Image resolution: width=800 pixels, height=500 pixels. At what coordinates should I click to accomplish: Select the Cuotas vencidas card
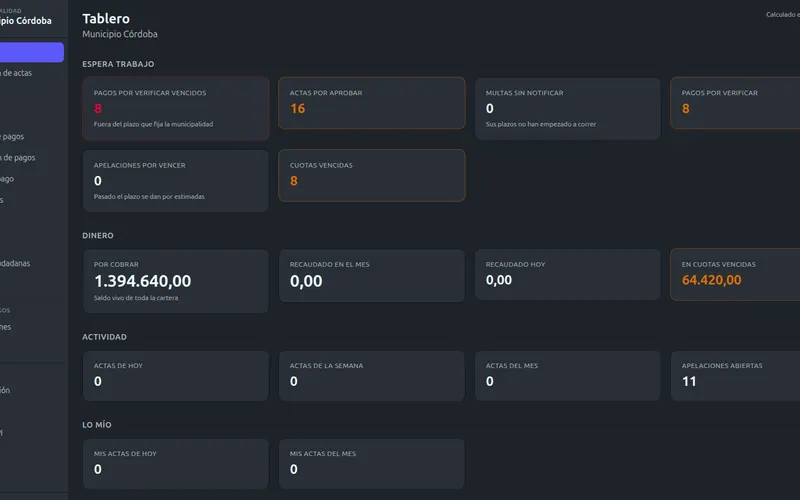point(371,176)
